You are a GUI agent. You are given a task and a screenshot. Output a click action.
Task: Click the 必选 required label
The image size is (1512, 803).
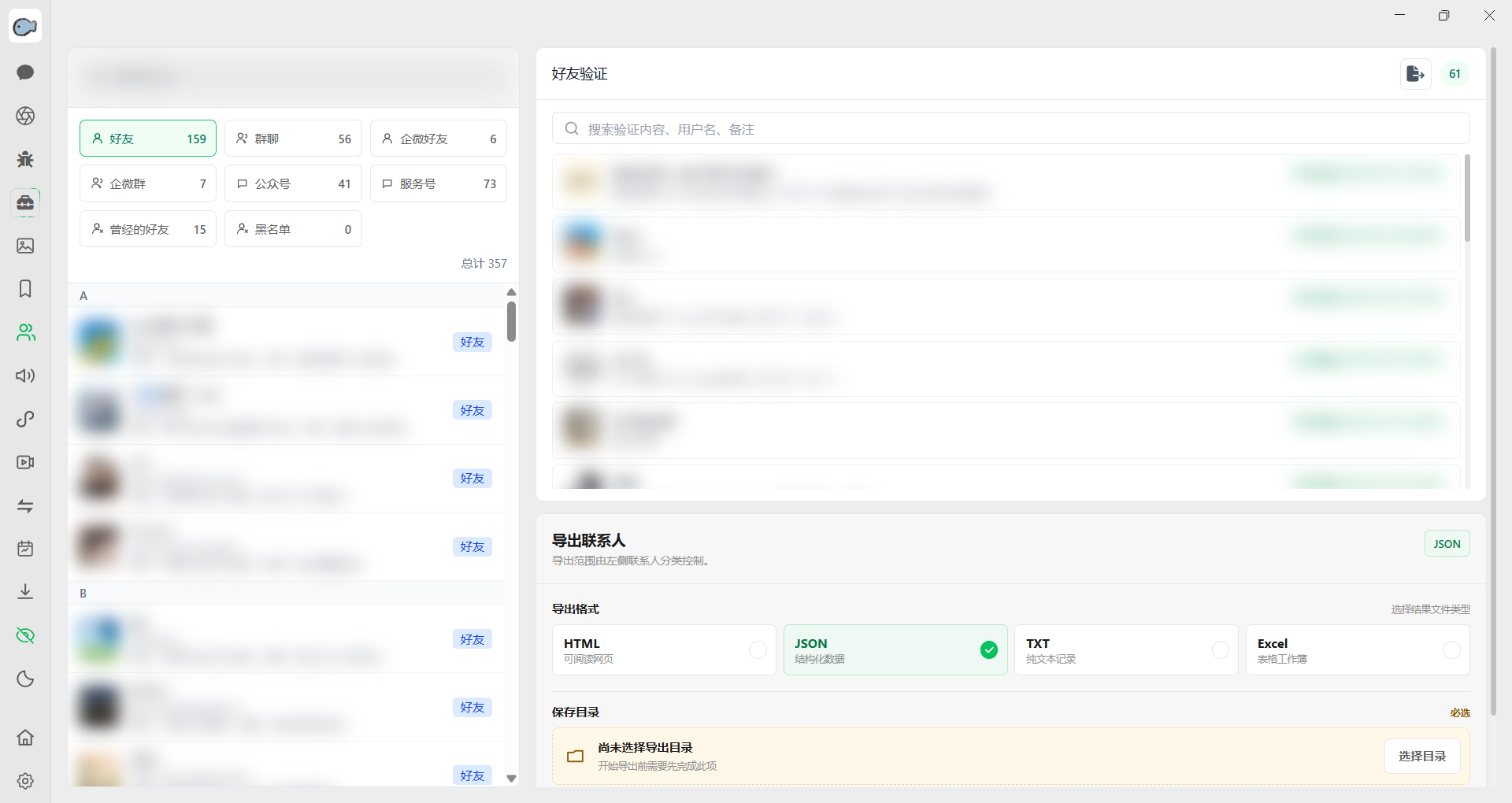1460,712
